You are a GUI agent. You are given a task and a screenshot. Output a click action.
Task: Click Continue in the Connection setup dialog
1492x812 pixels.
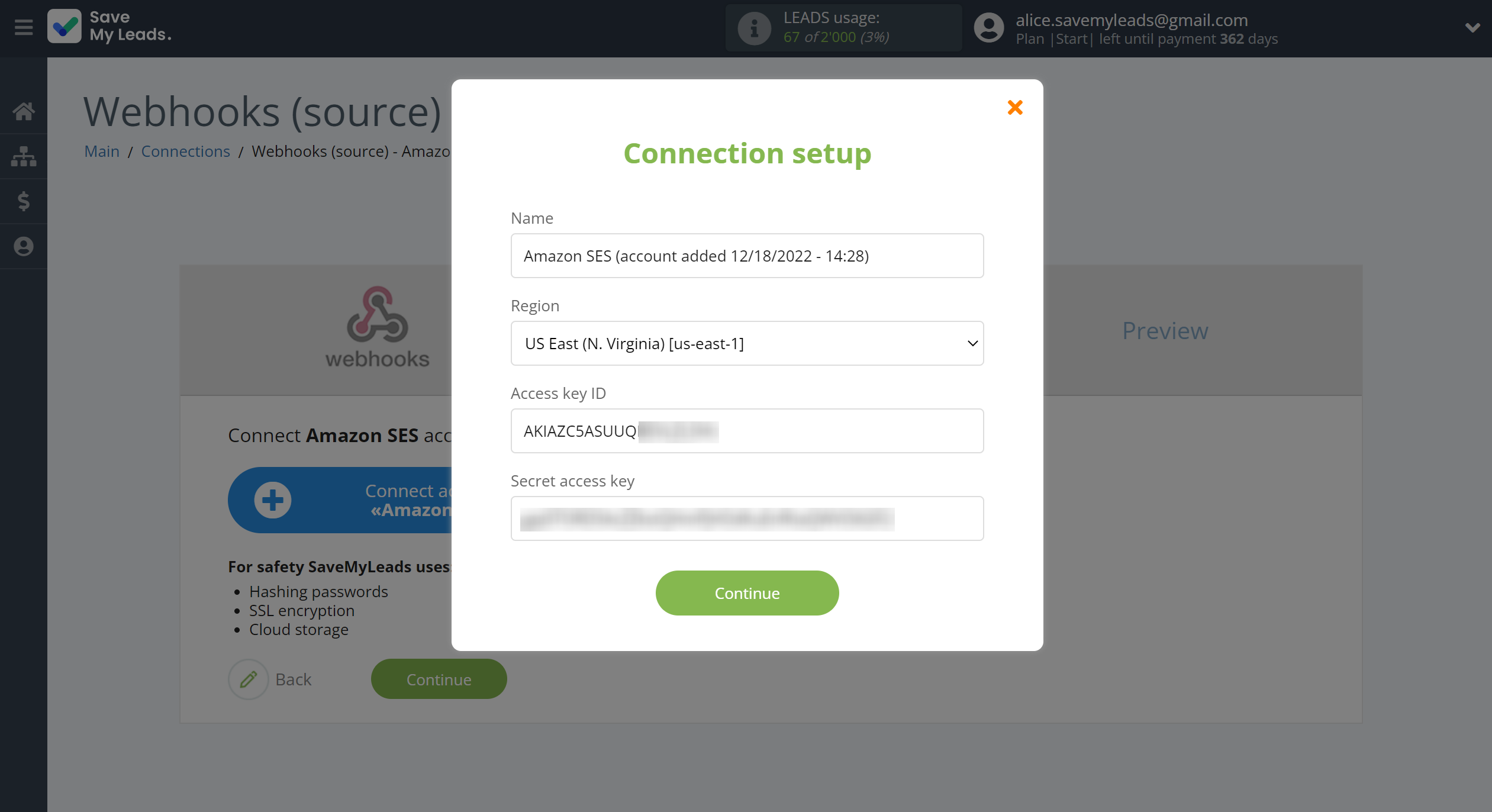coord(747,593)
